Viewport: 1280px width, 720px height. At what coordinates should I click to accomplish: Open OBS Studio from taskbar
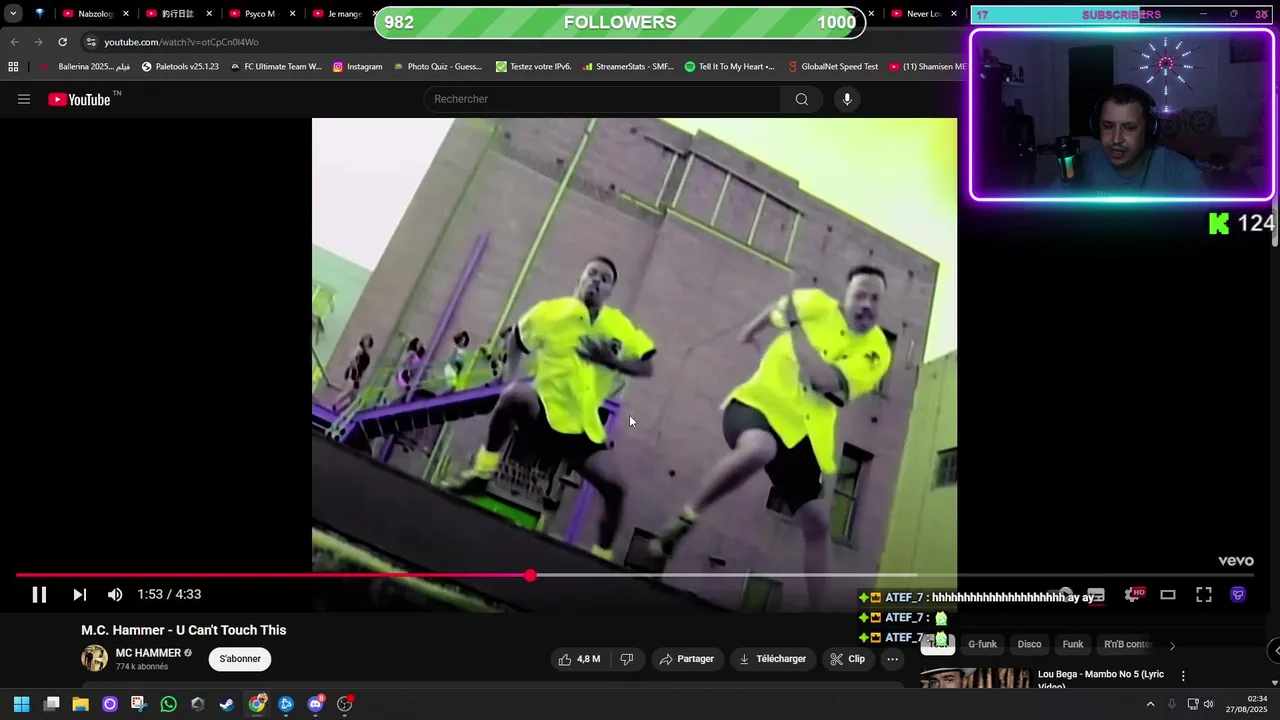(345, 704)
